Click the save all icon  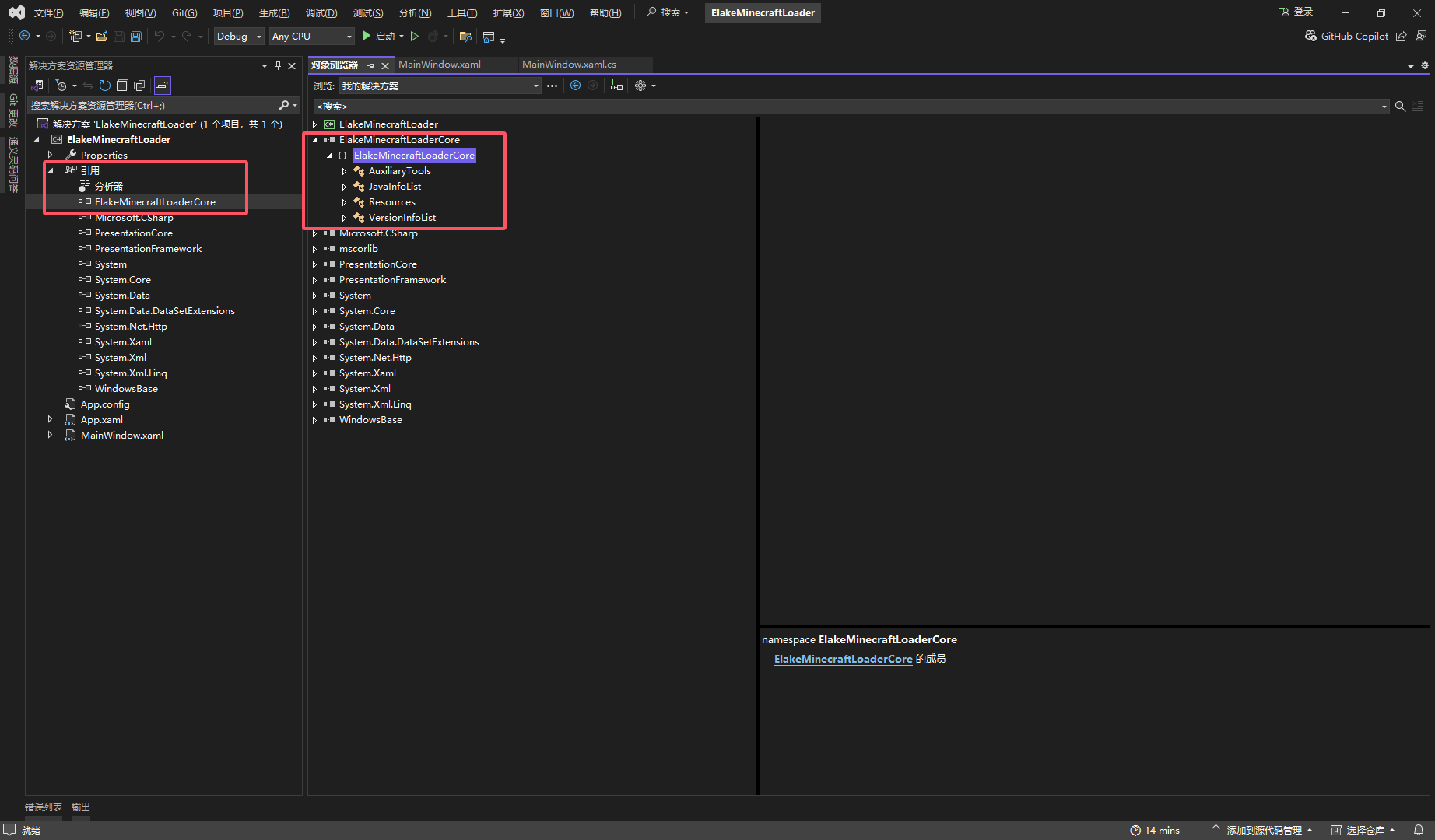pos(136,36)
